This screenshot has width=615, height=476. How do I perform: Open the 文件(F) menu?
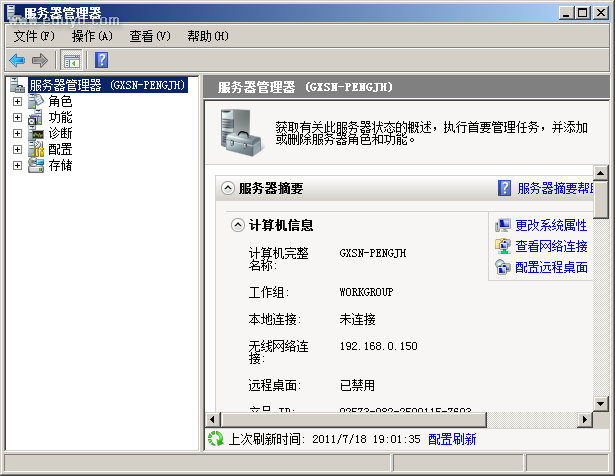pyautogui.click(x=34, y=36)
